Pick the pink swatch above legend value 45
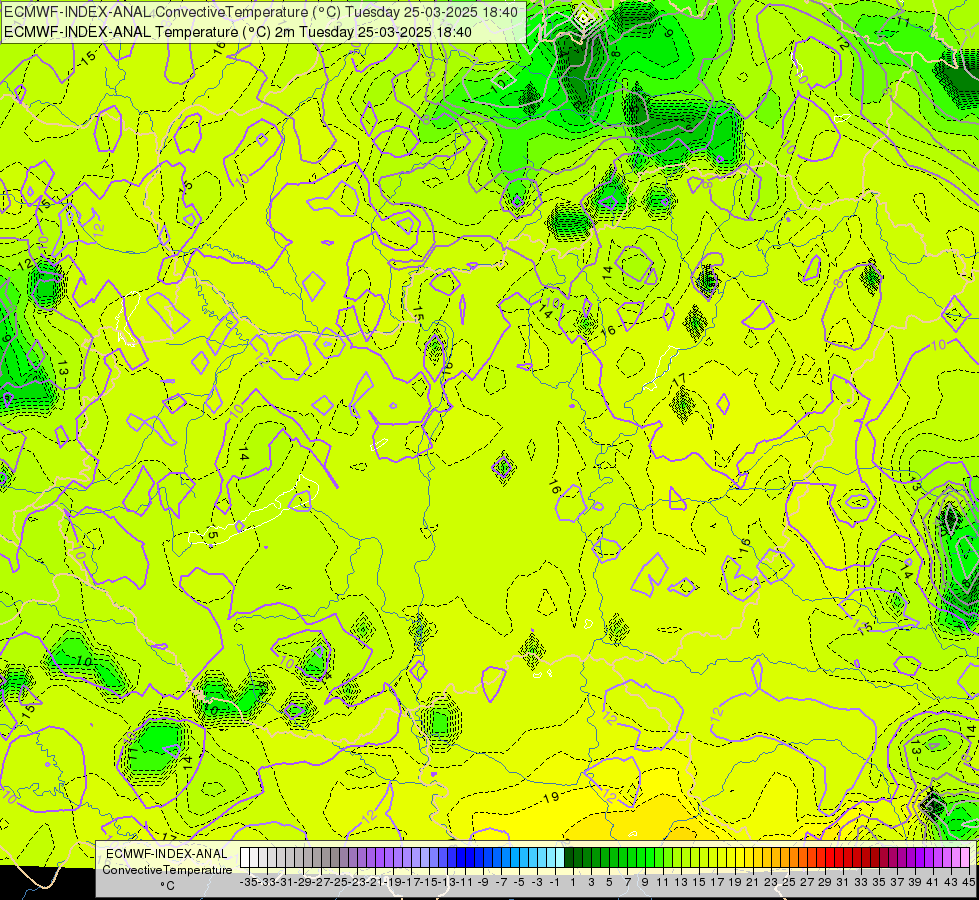The image size is (979, 900). (966, 857)
